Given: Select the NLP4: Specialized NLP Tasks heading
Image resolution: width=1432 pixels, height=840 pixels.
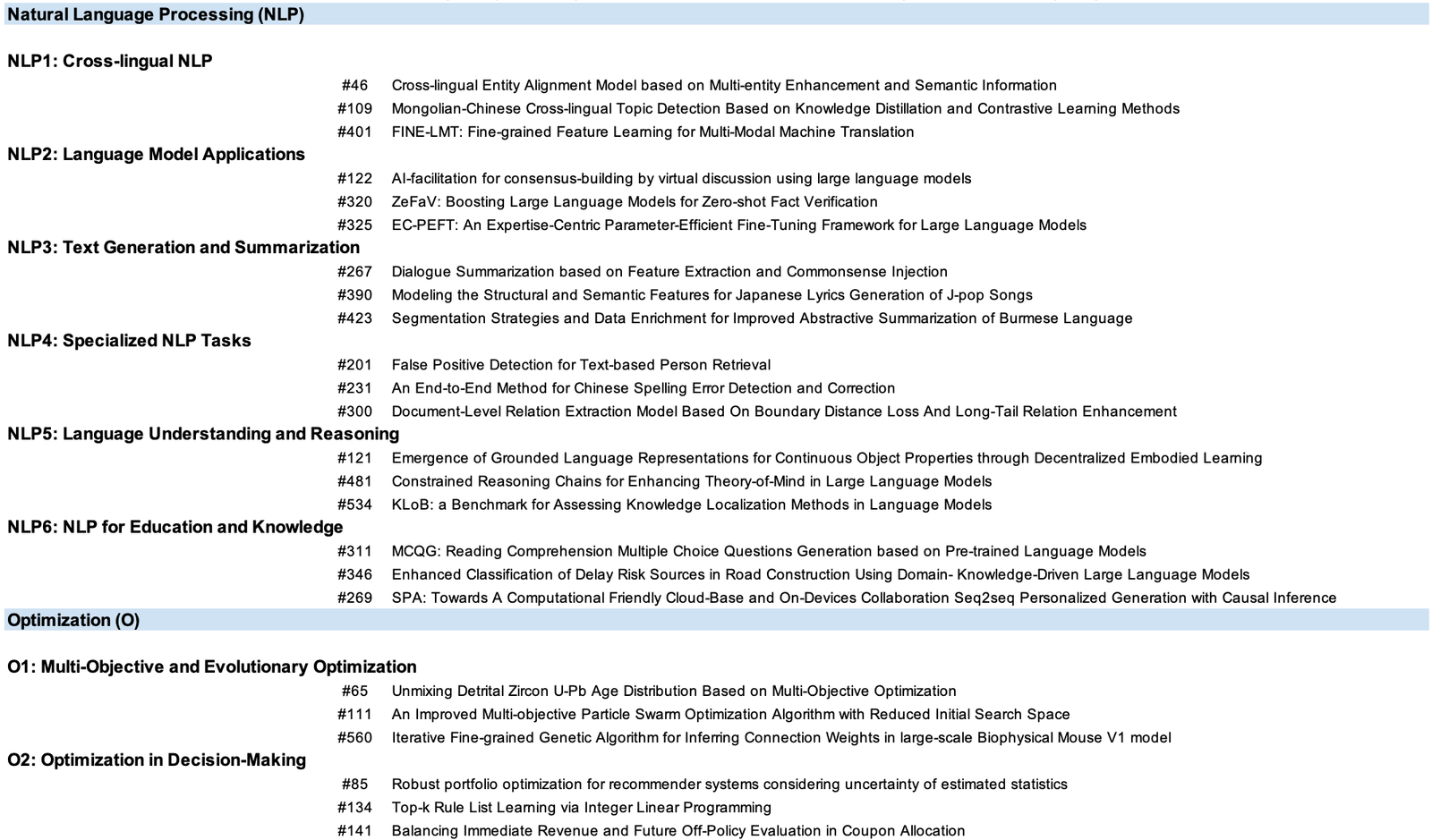Looking at the screenshot, I should [x=129, y=340].
